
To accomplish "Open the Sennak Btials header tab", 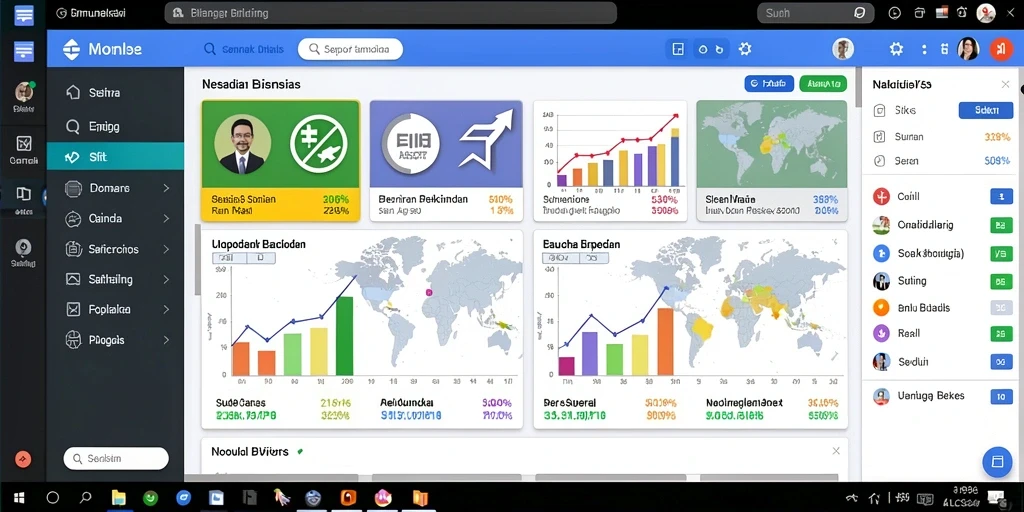I will pos(244,49).
